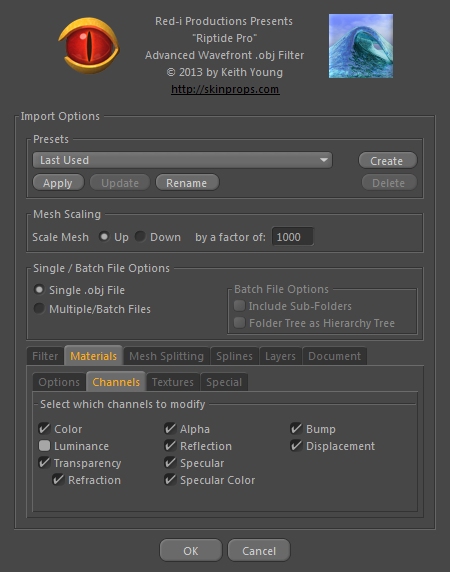This screenshot has height=572, width=450.
Task: Toggle the Displacement channel checkbox
Action: [x=296, y=445]
